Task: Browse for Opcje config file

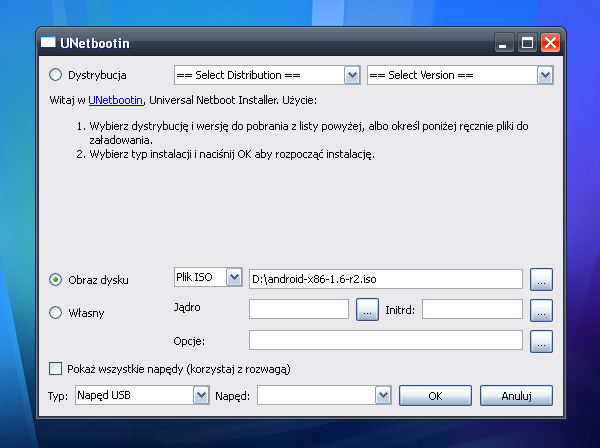Action: click(541, 341)
